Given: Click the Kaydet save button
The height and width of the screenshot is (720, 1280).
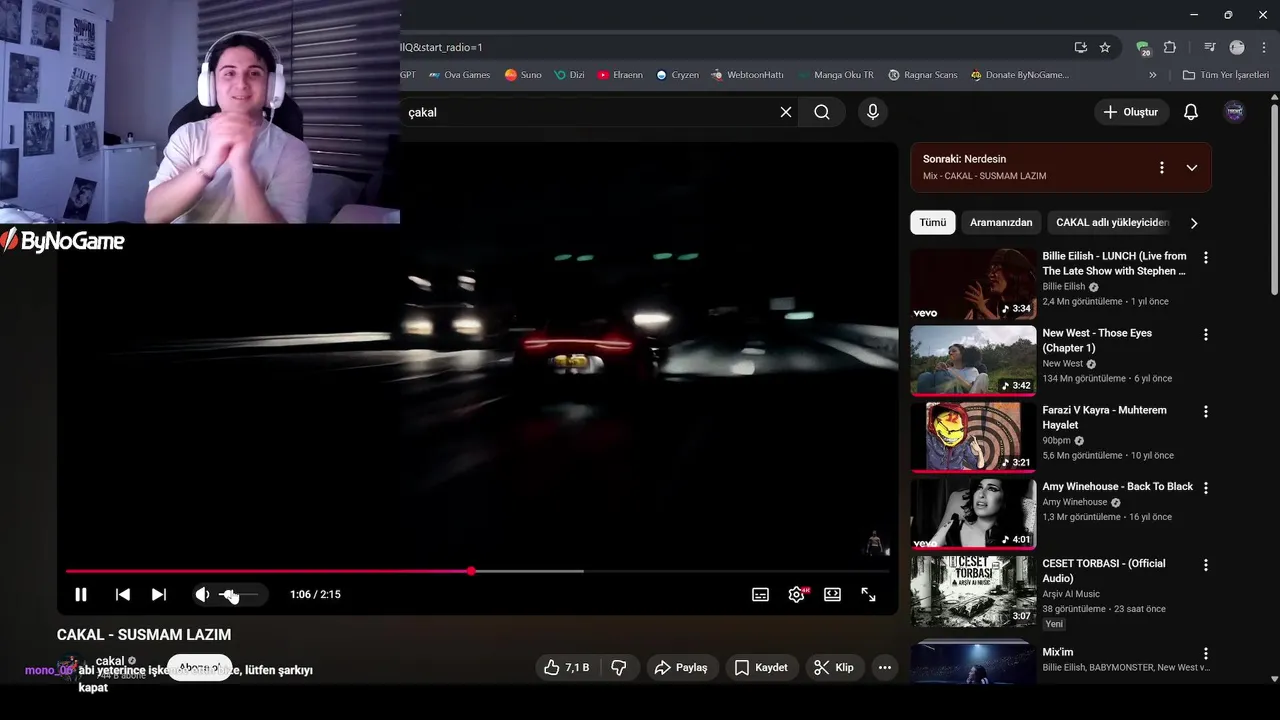Looking at the screenshot, I should (x=761, y=667).
